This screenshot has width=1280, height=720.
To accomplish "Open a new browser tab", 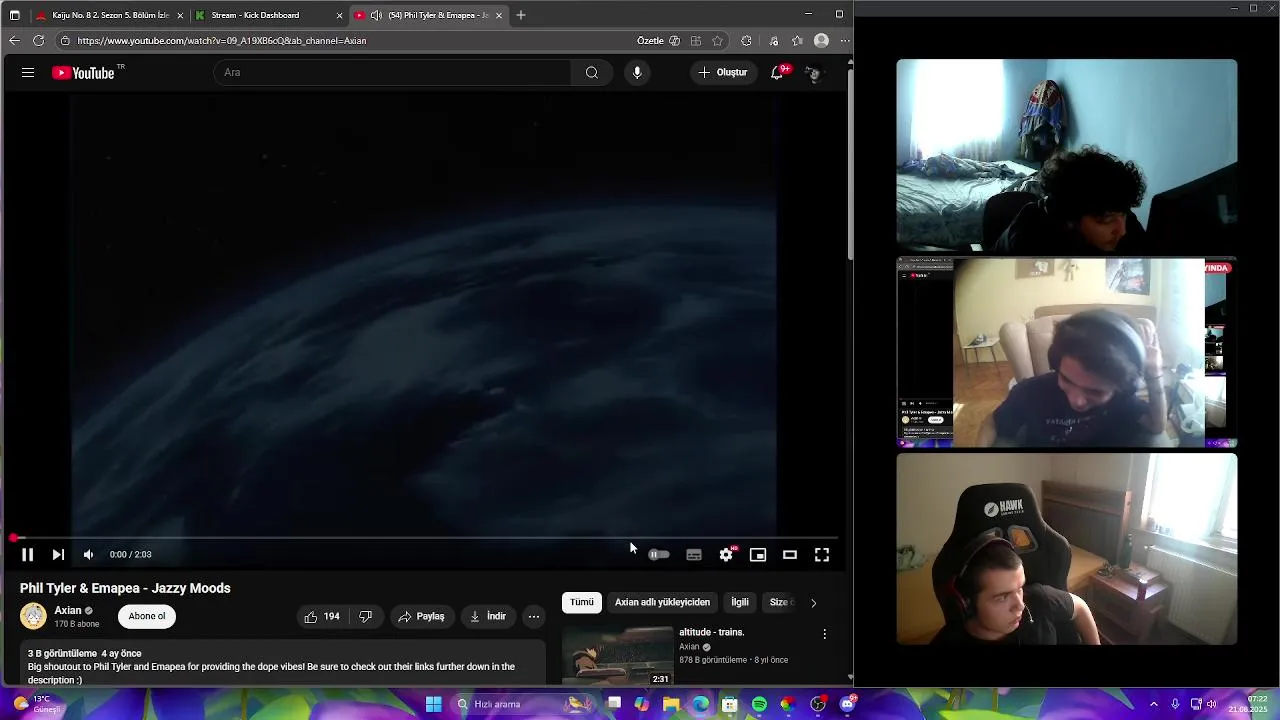I will 521,15.
